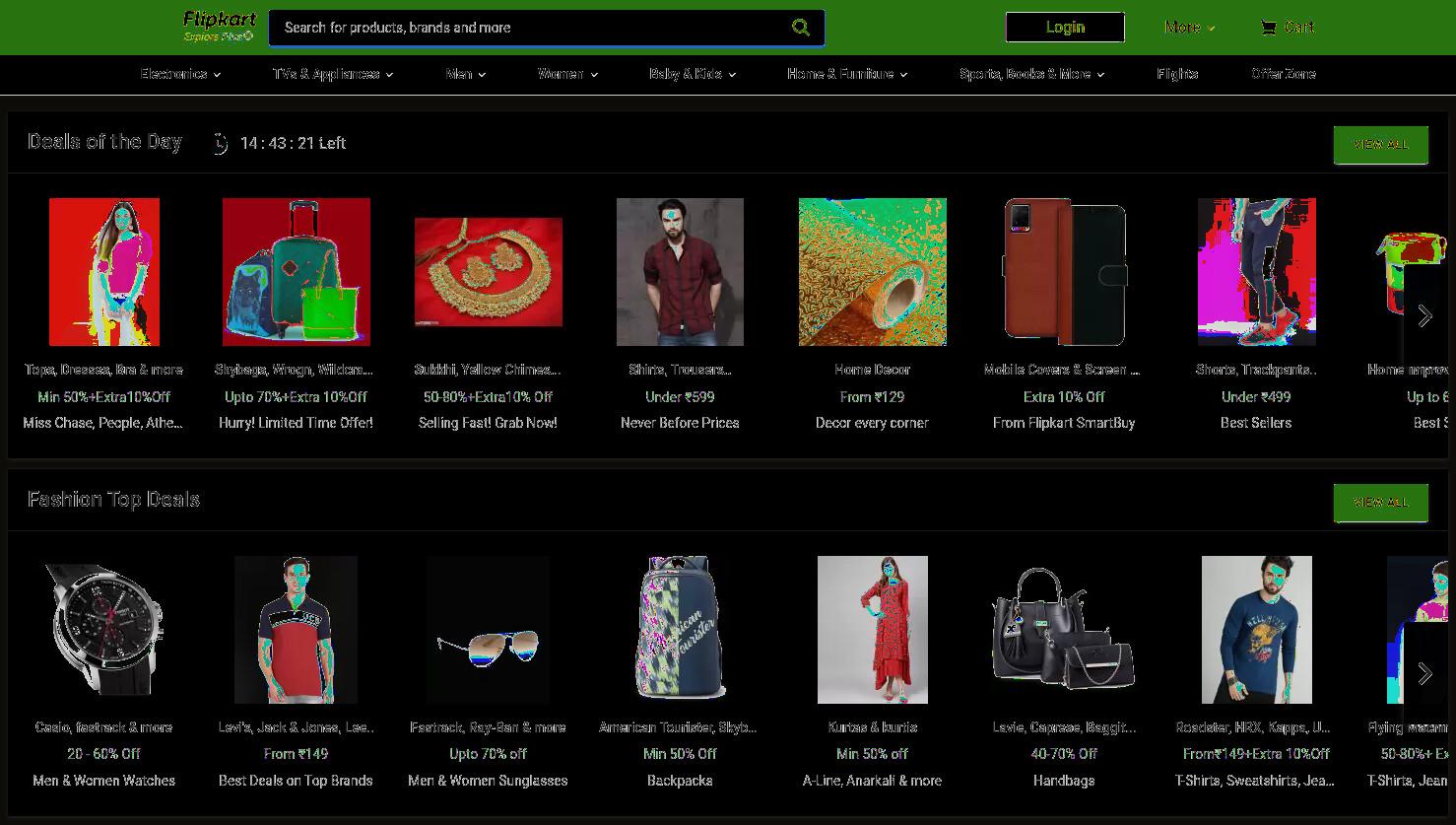Expand Baby & Kids menu
1456x825 pixels.
tap(693, 74)
